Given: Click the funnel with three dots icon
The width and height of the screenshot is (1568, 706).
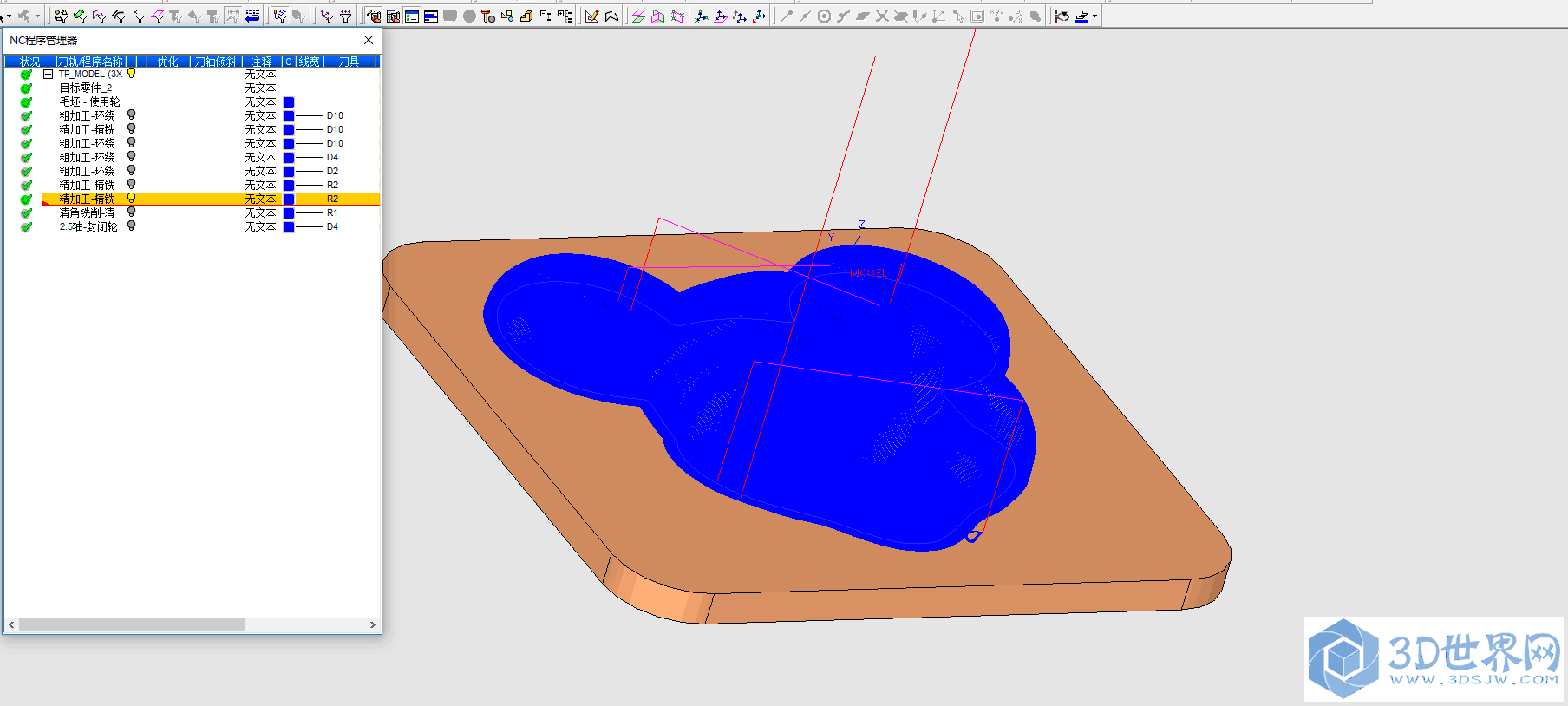Looking at the screenshot, I should (x=345, y=16).
